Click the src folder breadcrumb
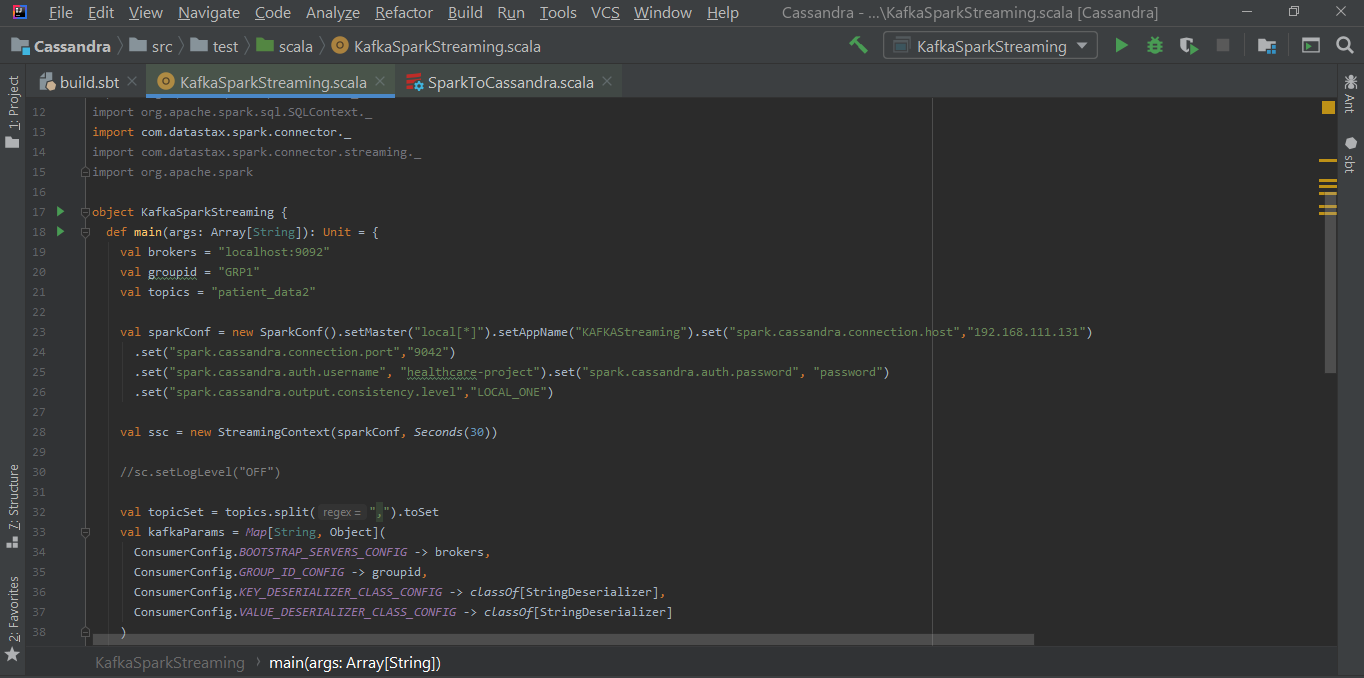Image resolution: width=1364 pixels, height=678 pixels. click(x=150, y=46)
